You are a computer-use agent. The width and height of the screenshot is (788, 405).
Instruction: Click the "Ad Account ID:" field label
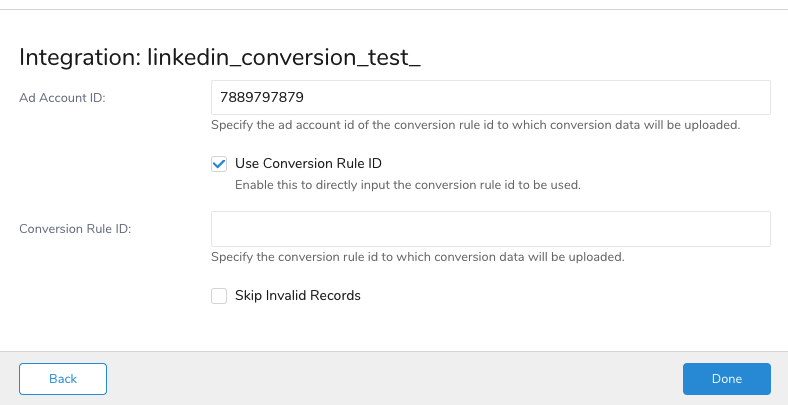pos(62,98)
